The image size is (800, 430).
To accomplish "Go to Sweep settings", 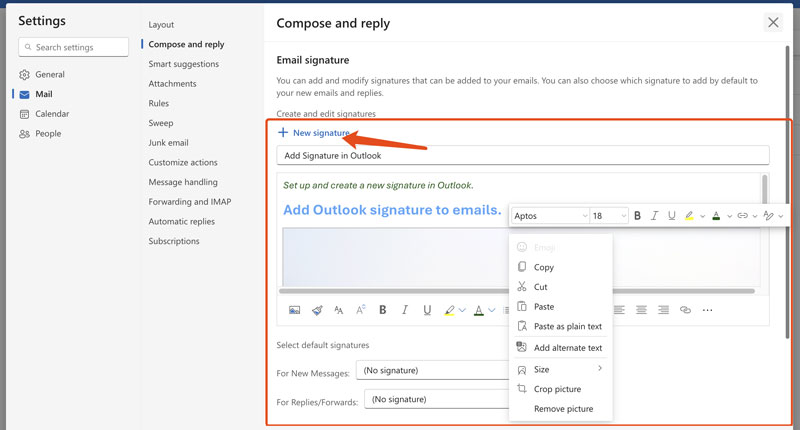I will tap(161, 123).
